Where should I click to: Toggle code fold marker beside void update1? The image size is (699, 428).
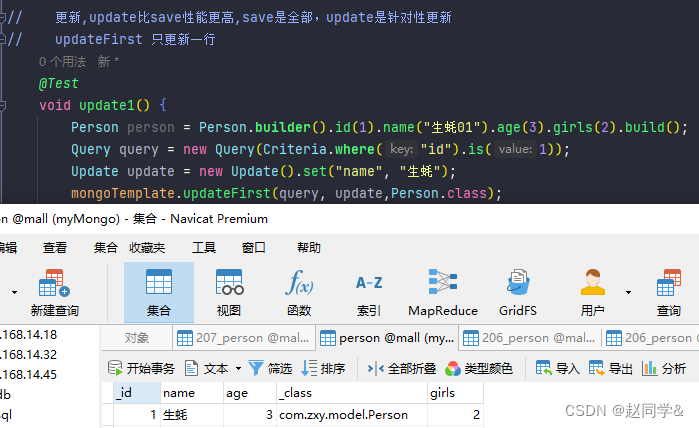3,105
